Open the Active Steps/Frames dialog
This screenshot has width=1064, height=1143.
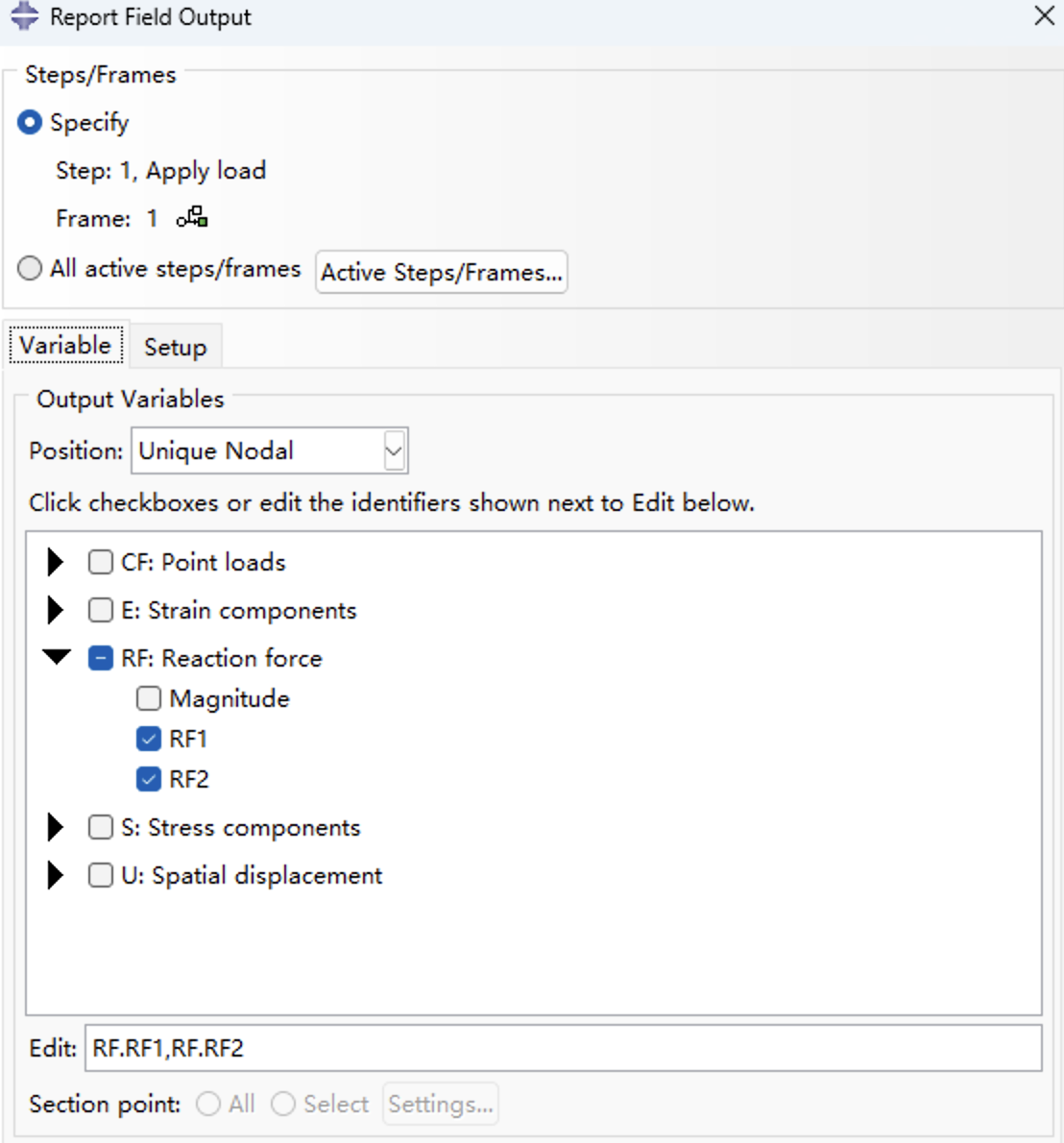click(x=441, y=272)
